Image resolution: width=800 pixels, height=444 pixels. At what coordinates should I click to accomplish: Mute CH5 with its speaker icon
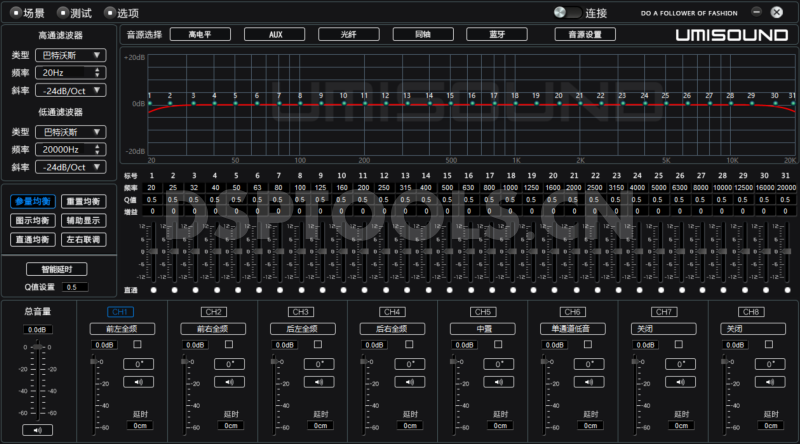coord(498,382)
